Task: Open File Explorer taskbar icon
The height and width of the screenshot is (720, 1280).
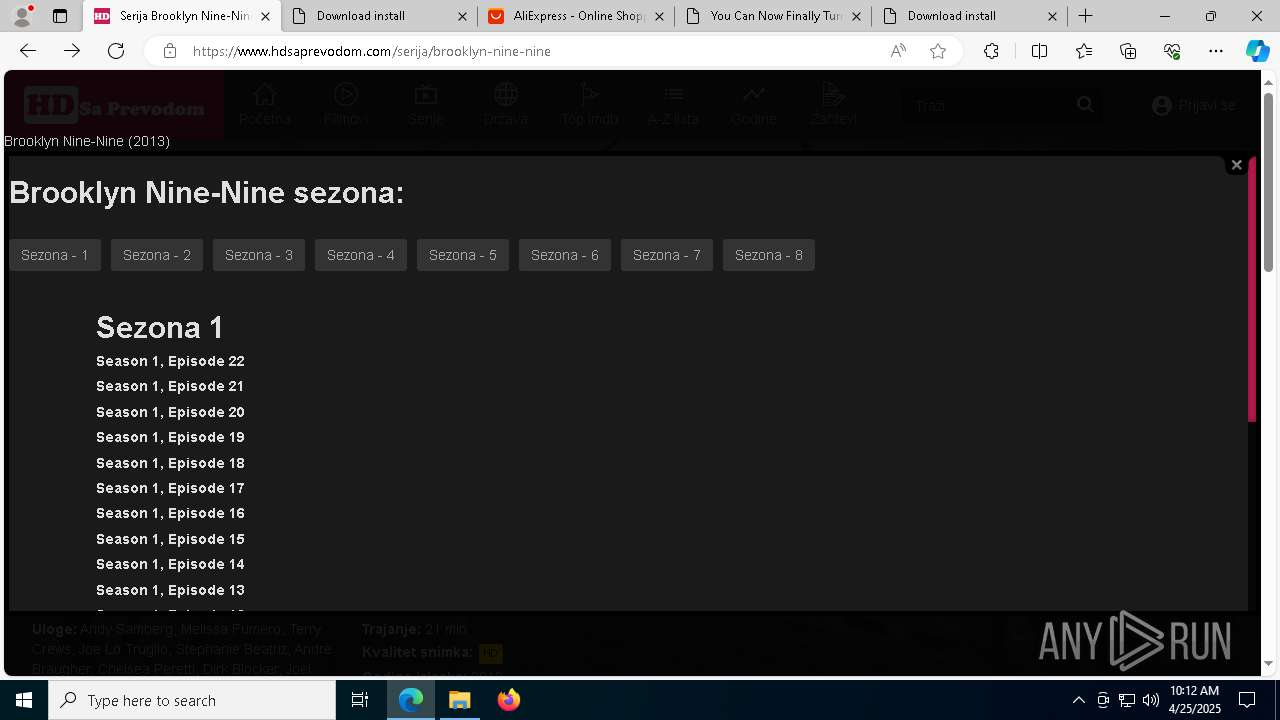Action: [x=460, y=700]
